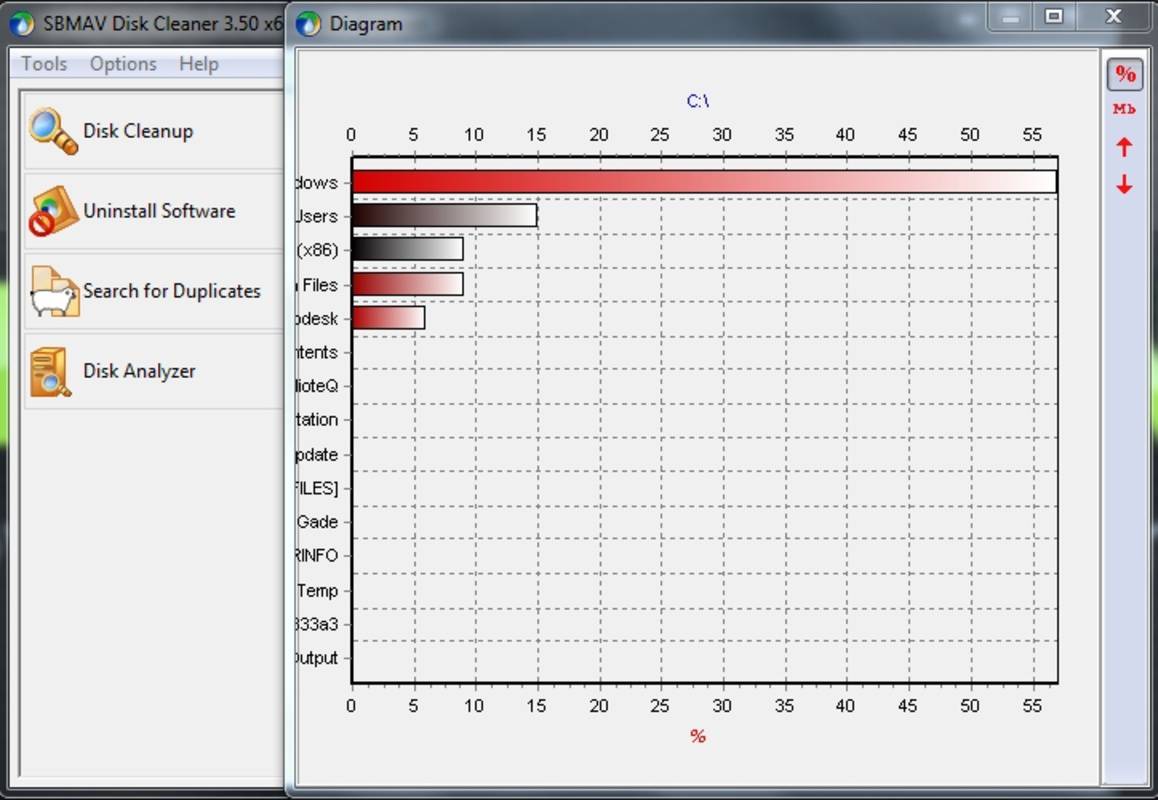Click Uninstall Software button label
Screen dimensions: 1158x800
[160, 211]
